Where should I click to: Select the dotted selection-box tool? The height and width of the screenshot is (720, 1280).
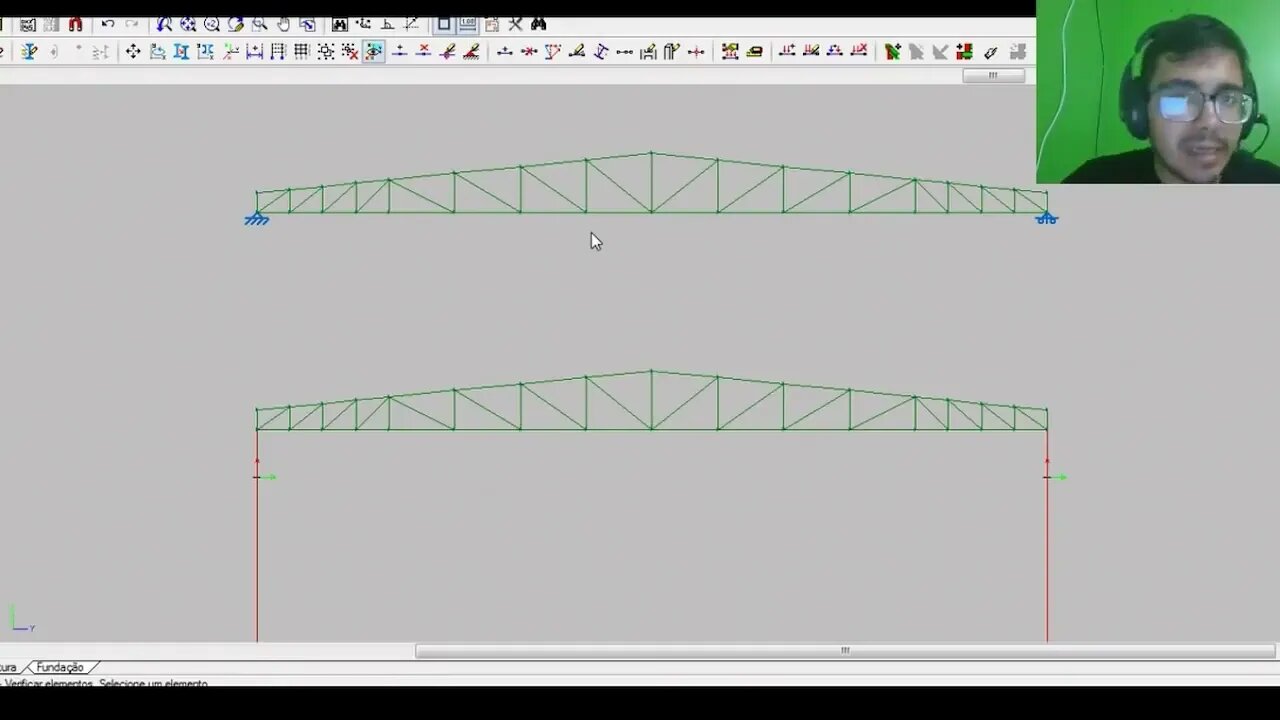click(x=326, y=51)
